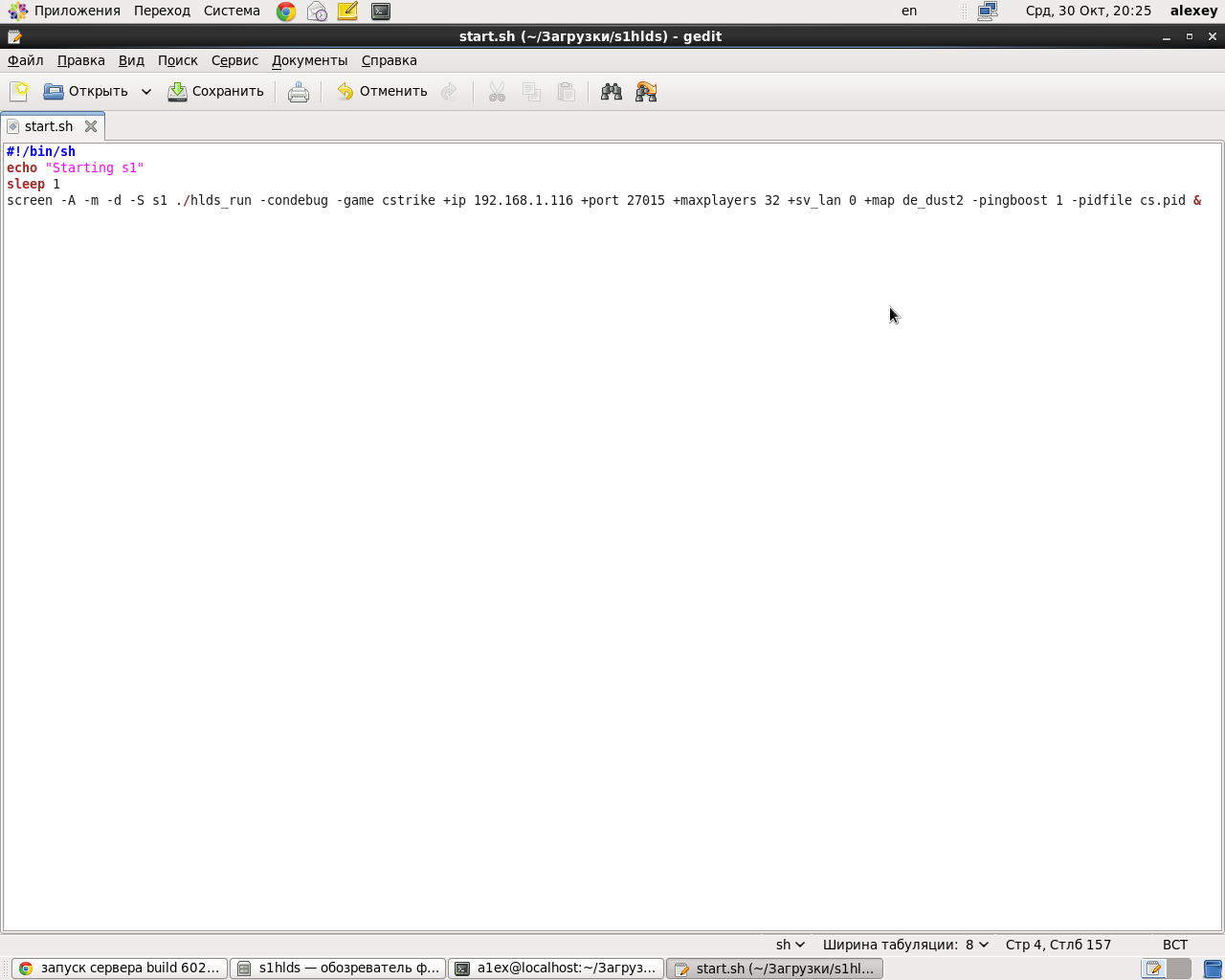1225x980 pixels.
Task: Switch to the Chrome taskbar window
Action: pyautogui.click(x=120, y=969)
